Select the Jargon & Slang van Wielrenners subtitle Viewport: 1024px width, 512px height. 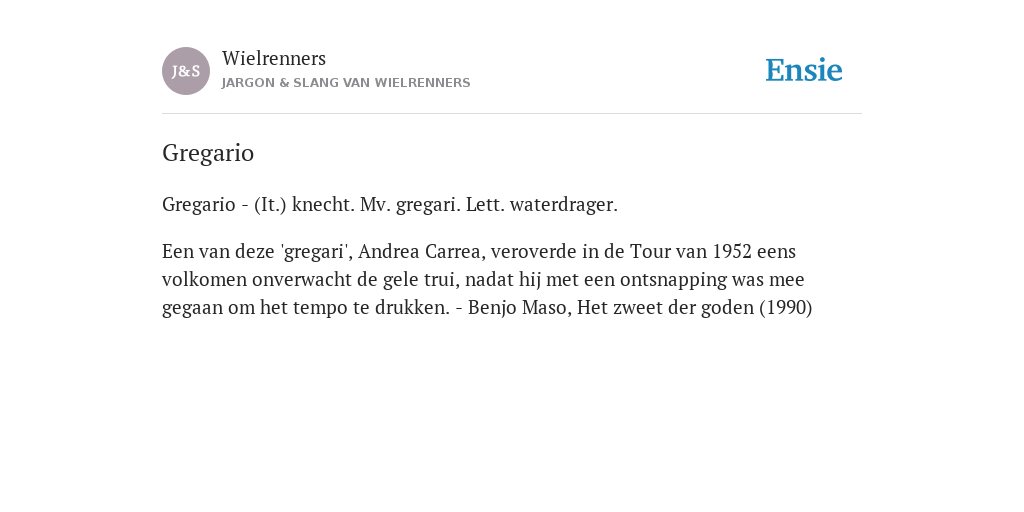346,83
